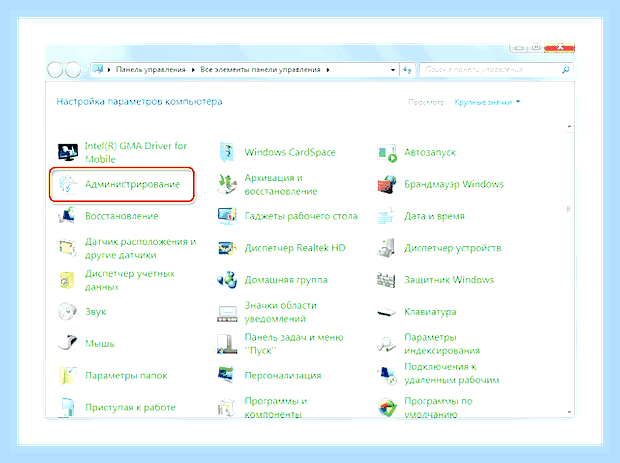Click the Back navigation button
620x463 pixels.
pyautogui.click(x=55, y=70)
